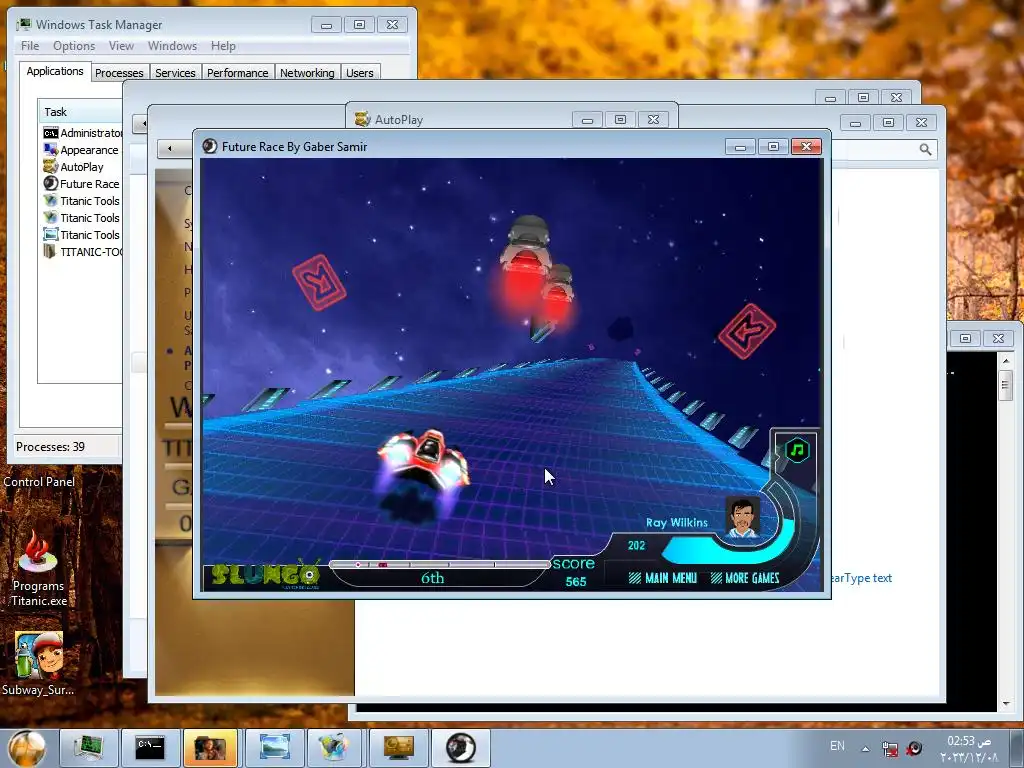The height and width of the screenshot is (768, 1024).
Task: Click the Task column header
Action: 80,112
